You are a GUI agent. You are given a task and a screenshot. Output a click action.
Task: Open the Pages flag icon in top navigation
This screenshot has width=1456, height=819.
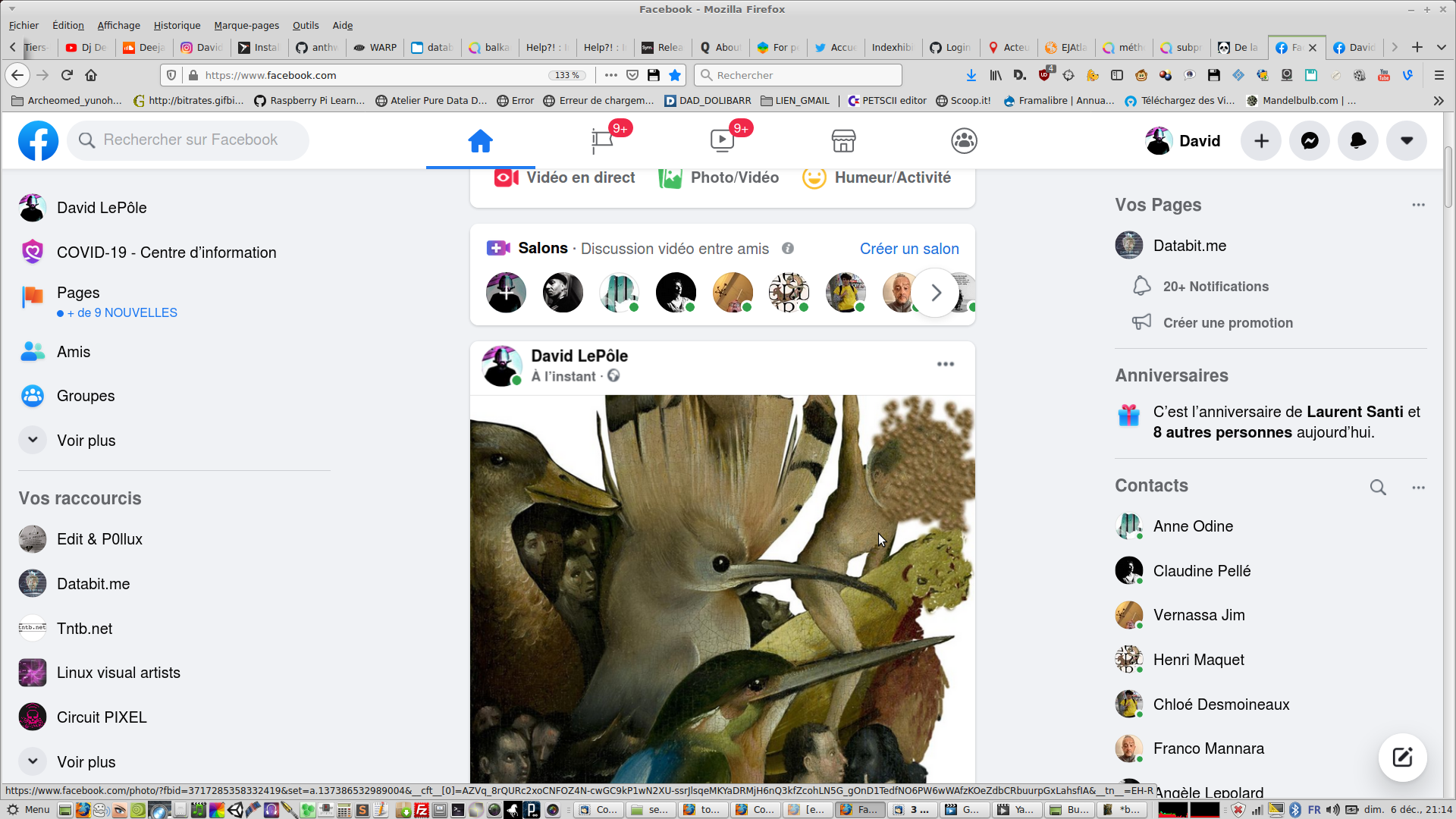tap(602, 141)
